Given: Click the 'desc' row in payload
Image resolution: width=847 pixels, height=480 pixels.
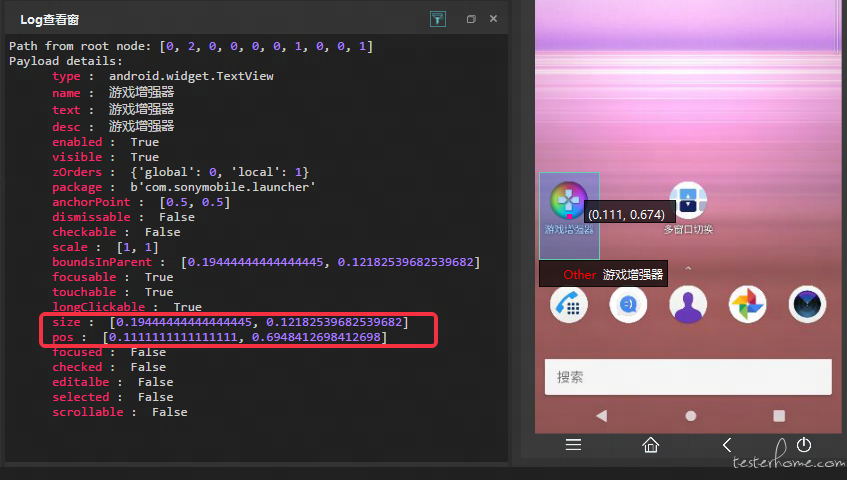Looking at the screenshot, I should click(113, 126).
